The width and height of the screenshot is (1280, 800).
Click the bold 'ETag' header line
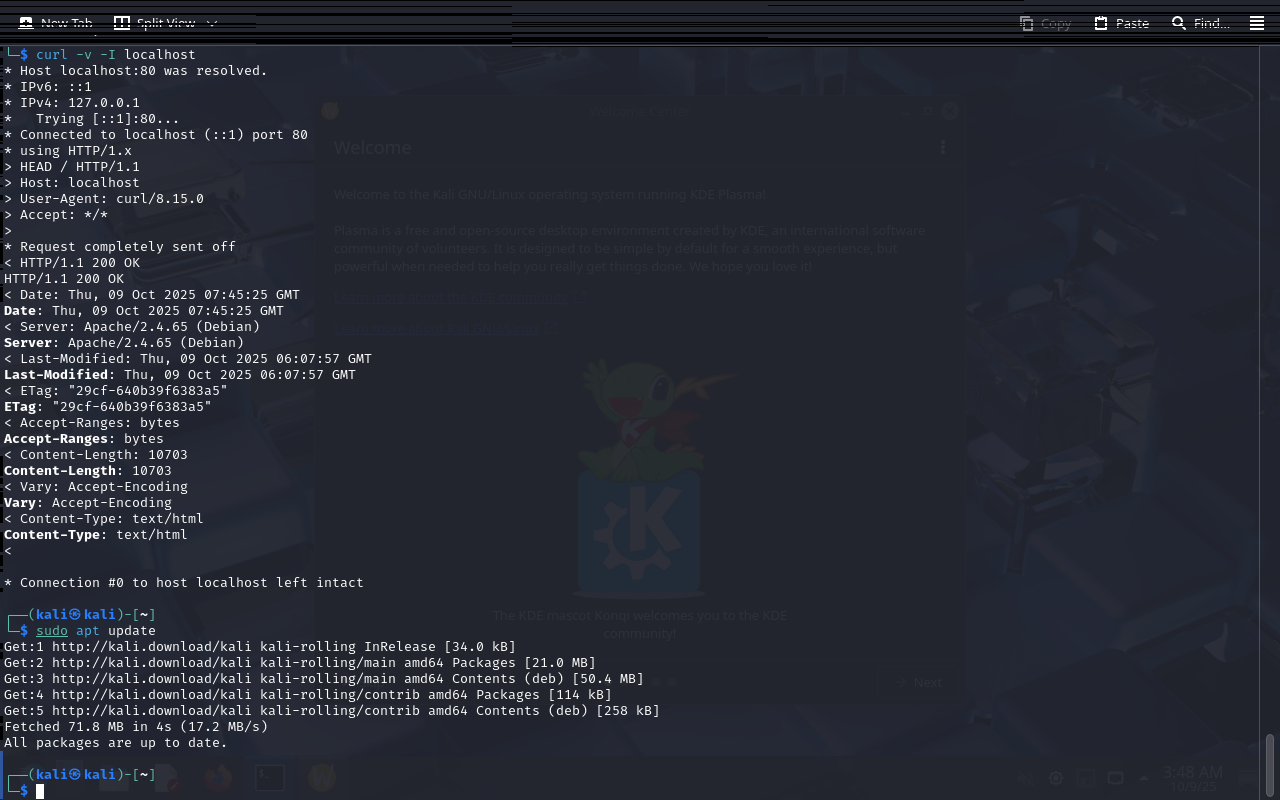pos(108,407)
